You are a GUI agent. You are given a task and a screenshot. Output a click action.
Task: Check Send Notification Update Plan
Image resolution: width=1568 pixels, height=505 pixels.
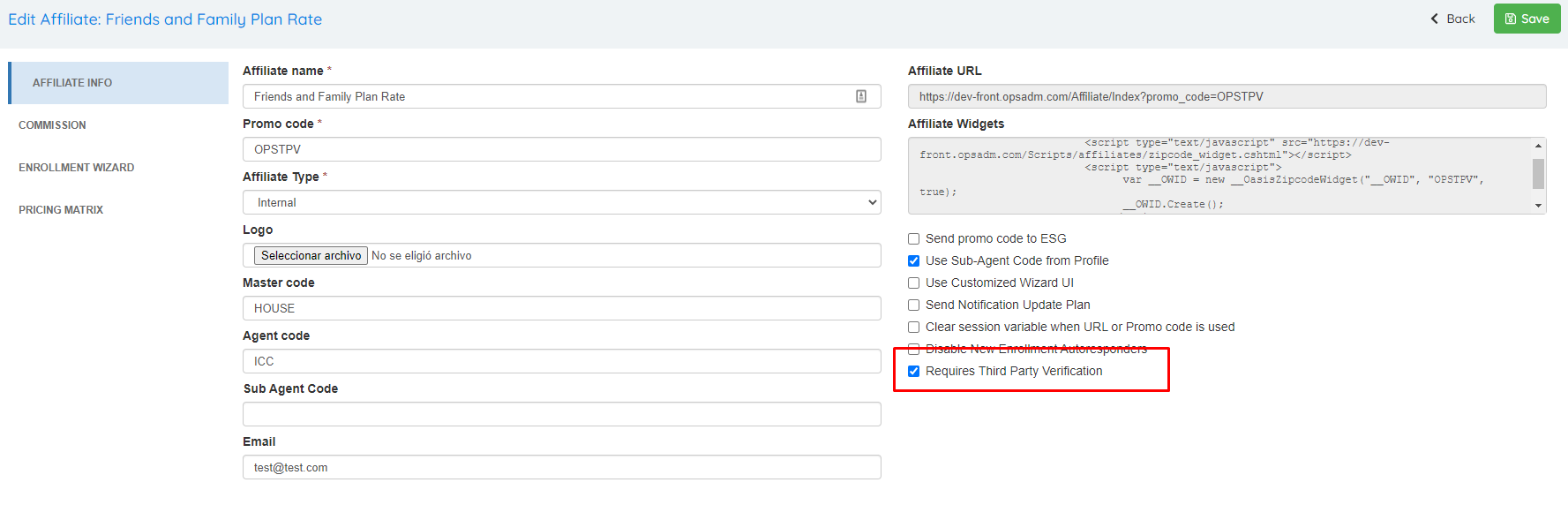coord(914,305)
